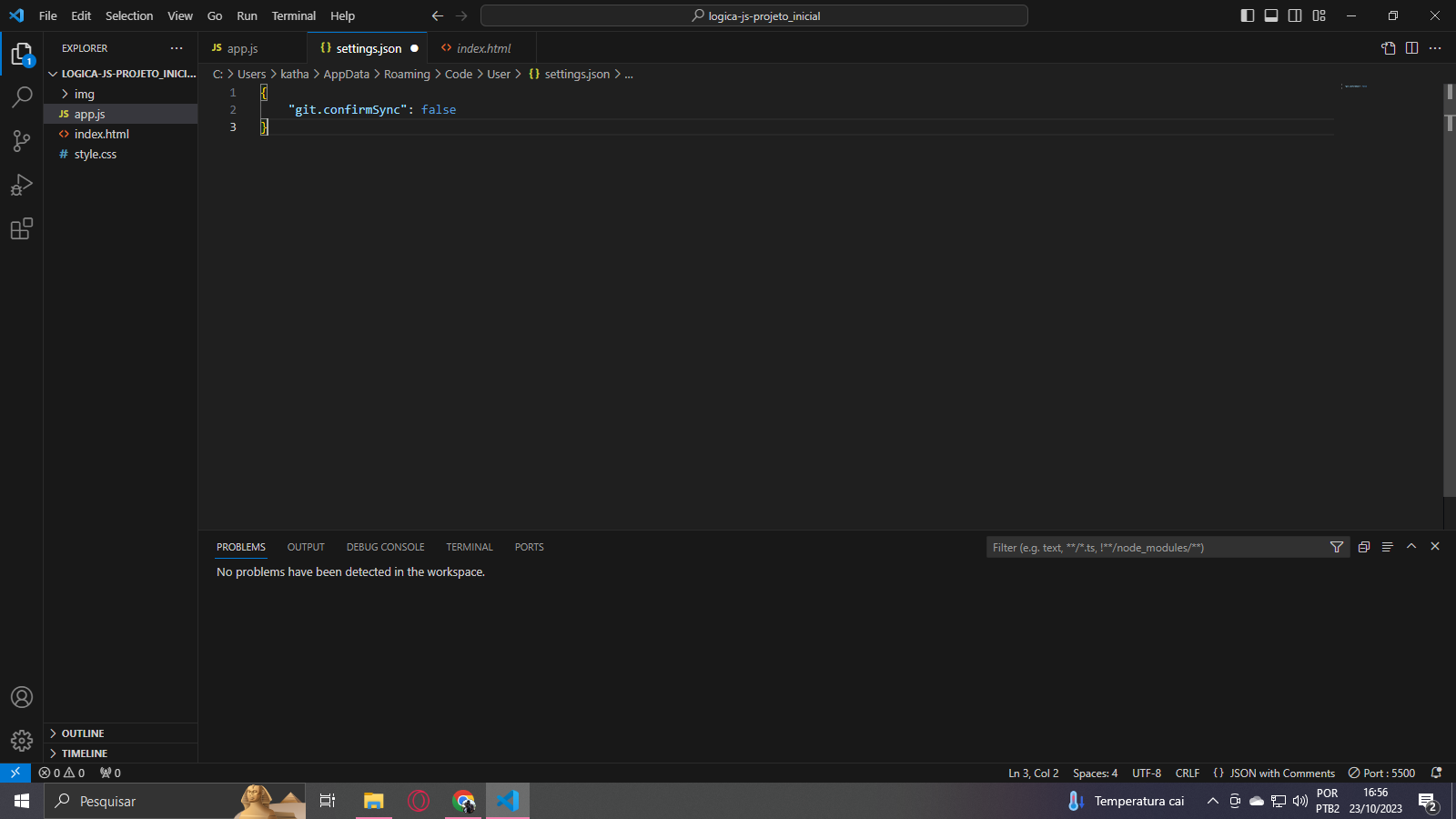
Task: Select app.js in the explorer tree
Action: tap(121, 114)
